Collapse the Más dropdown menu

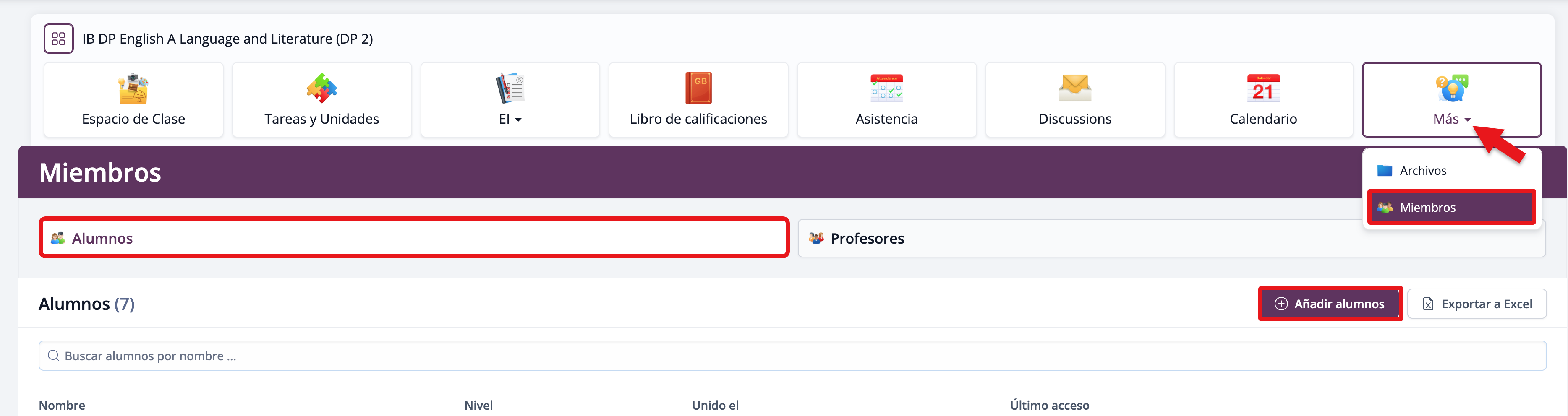point(1451,100)
